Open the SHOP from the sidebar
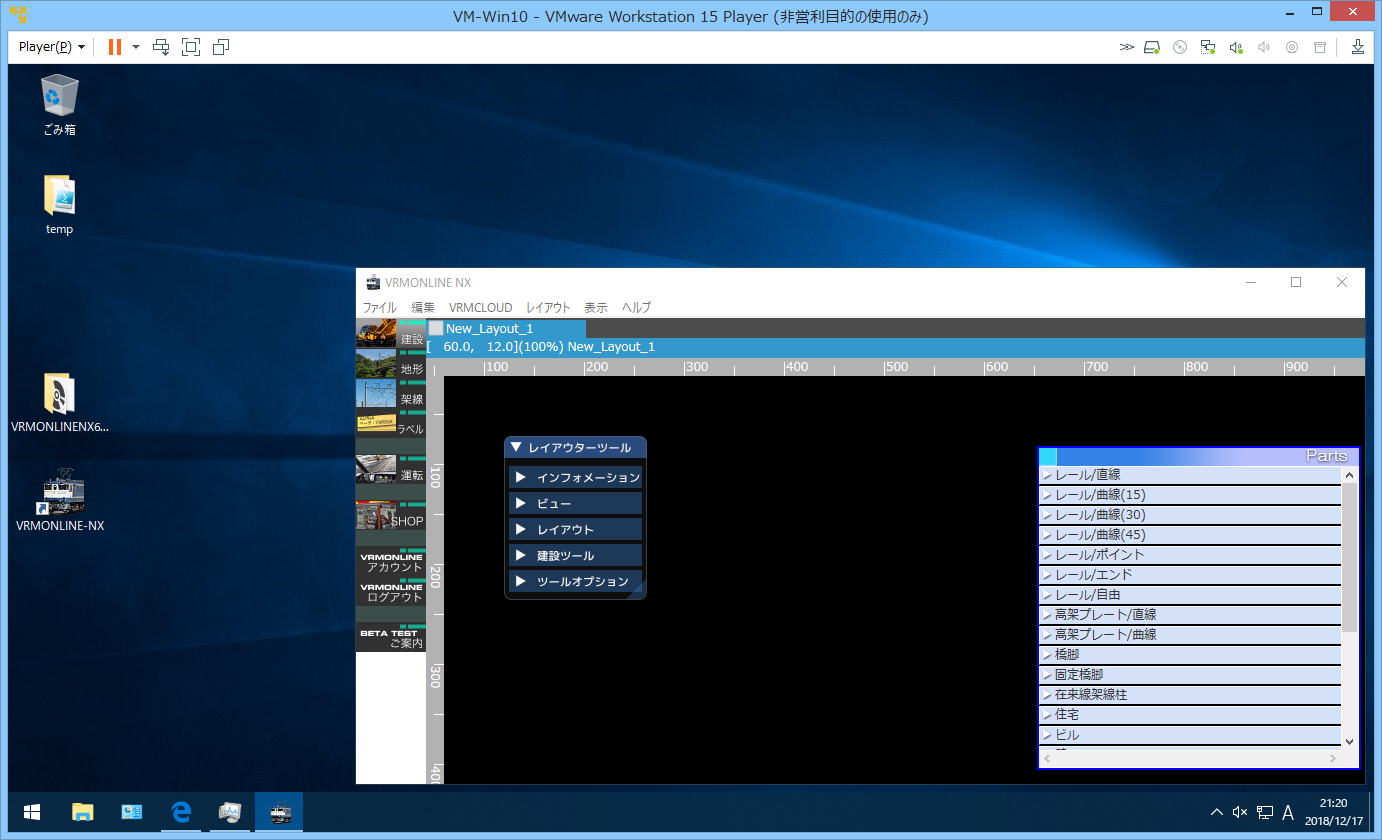The width and height of the screenshot is (1382, 840). (x=391, y=516)
